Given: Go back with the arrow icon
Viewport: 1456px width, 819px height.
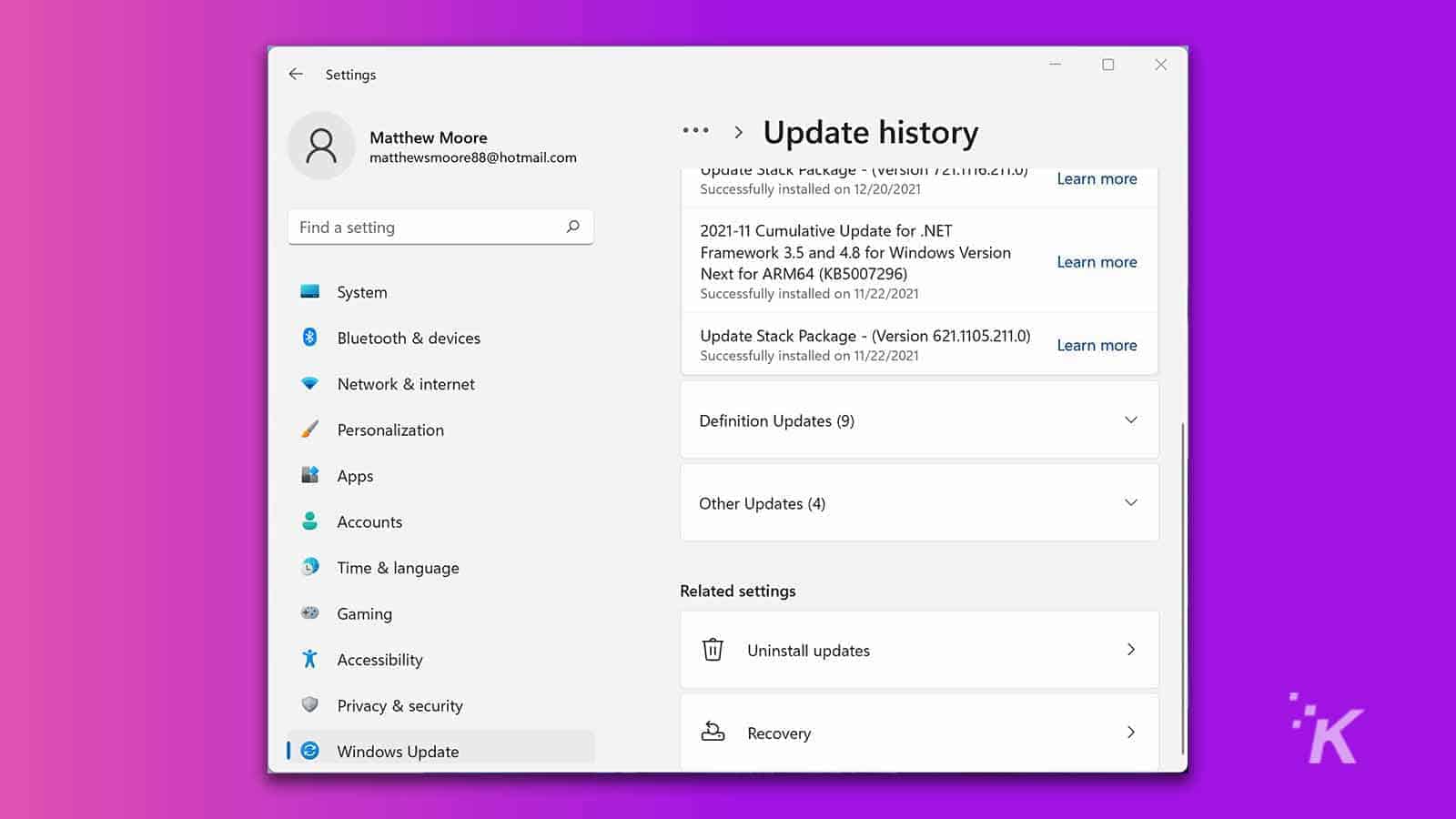Looking at the screenshot, I should coord(296,74).
